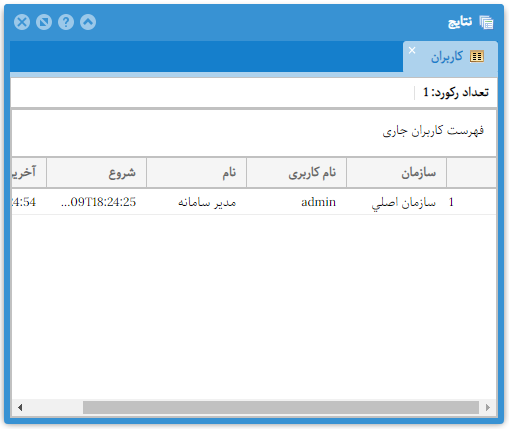509x429 pixels.
Task: Click the تعداد رکورد:1 label
Action: click(456, 92)
